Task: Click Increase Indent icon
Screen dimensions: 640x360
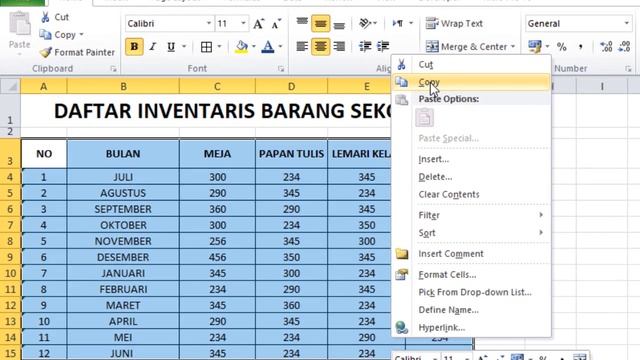Action: [x=383, y=47]
